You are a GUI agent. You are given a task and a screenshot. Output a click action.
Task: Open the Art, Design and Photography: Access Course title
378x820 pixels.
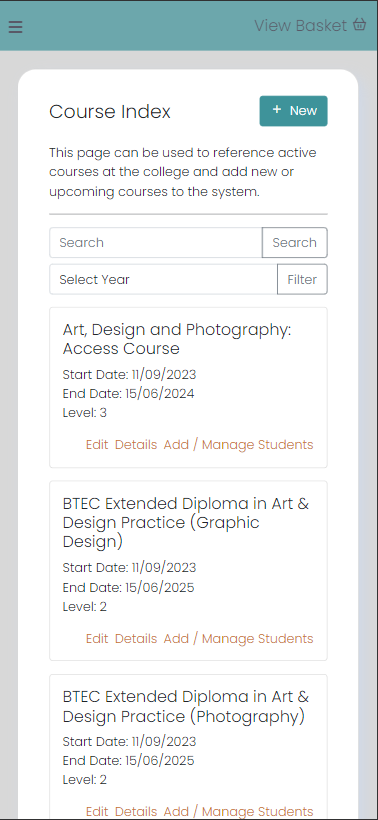(x=177, y=339)
